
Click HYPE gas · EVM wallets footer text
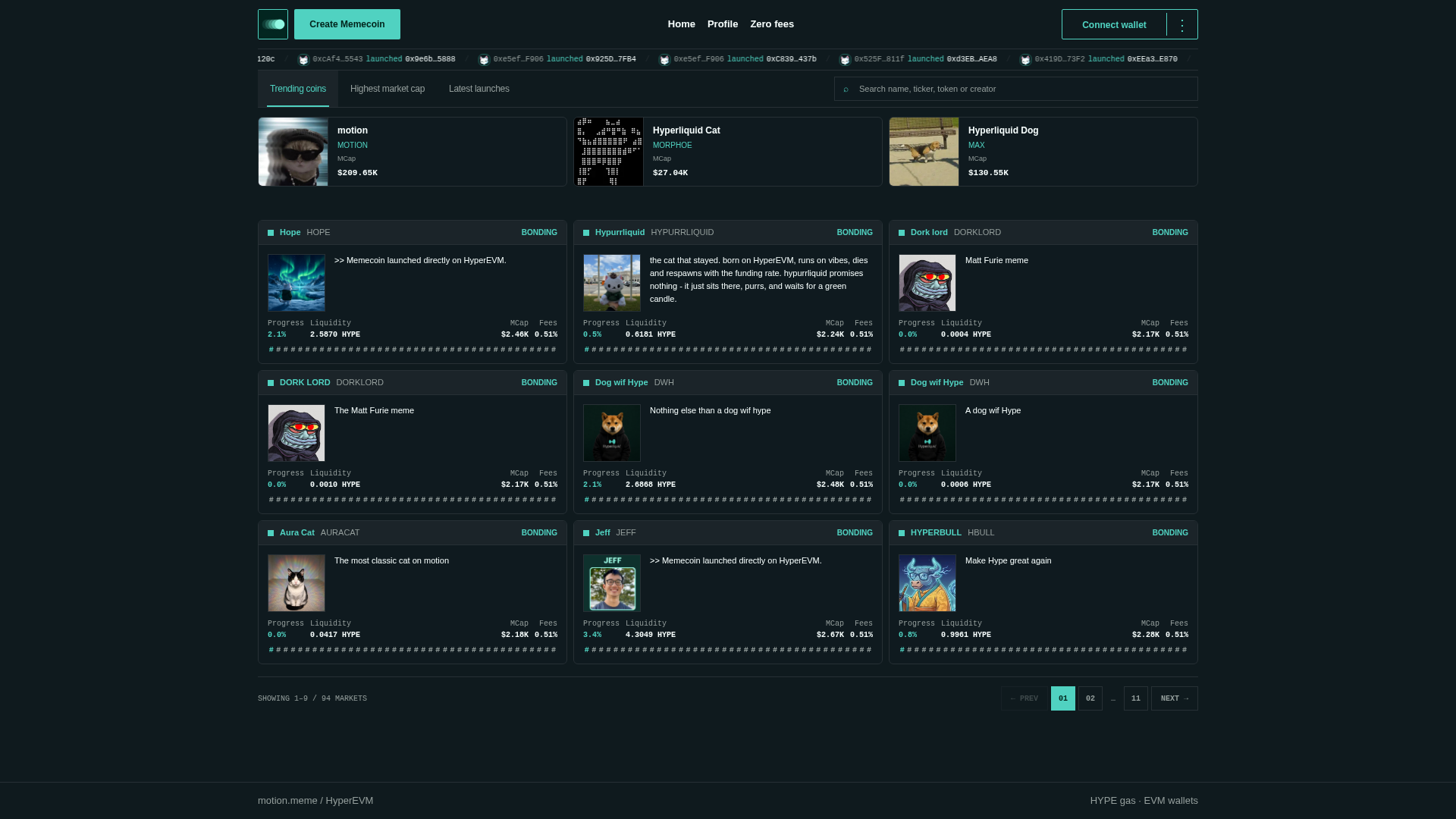tap(1144, 801)
